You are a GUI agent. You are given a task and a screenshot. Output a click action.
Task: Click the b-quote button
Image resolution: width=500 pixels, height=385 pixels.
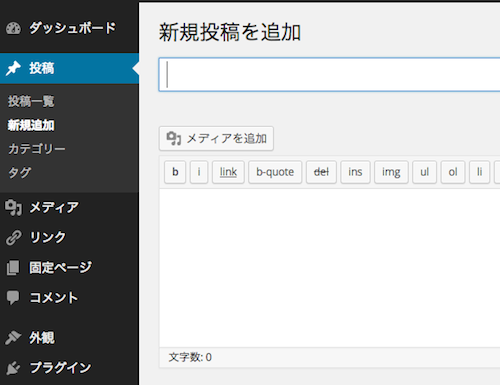pyautogui.click(x=275, y=172)
